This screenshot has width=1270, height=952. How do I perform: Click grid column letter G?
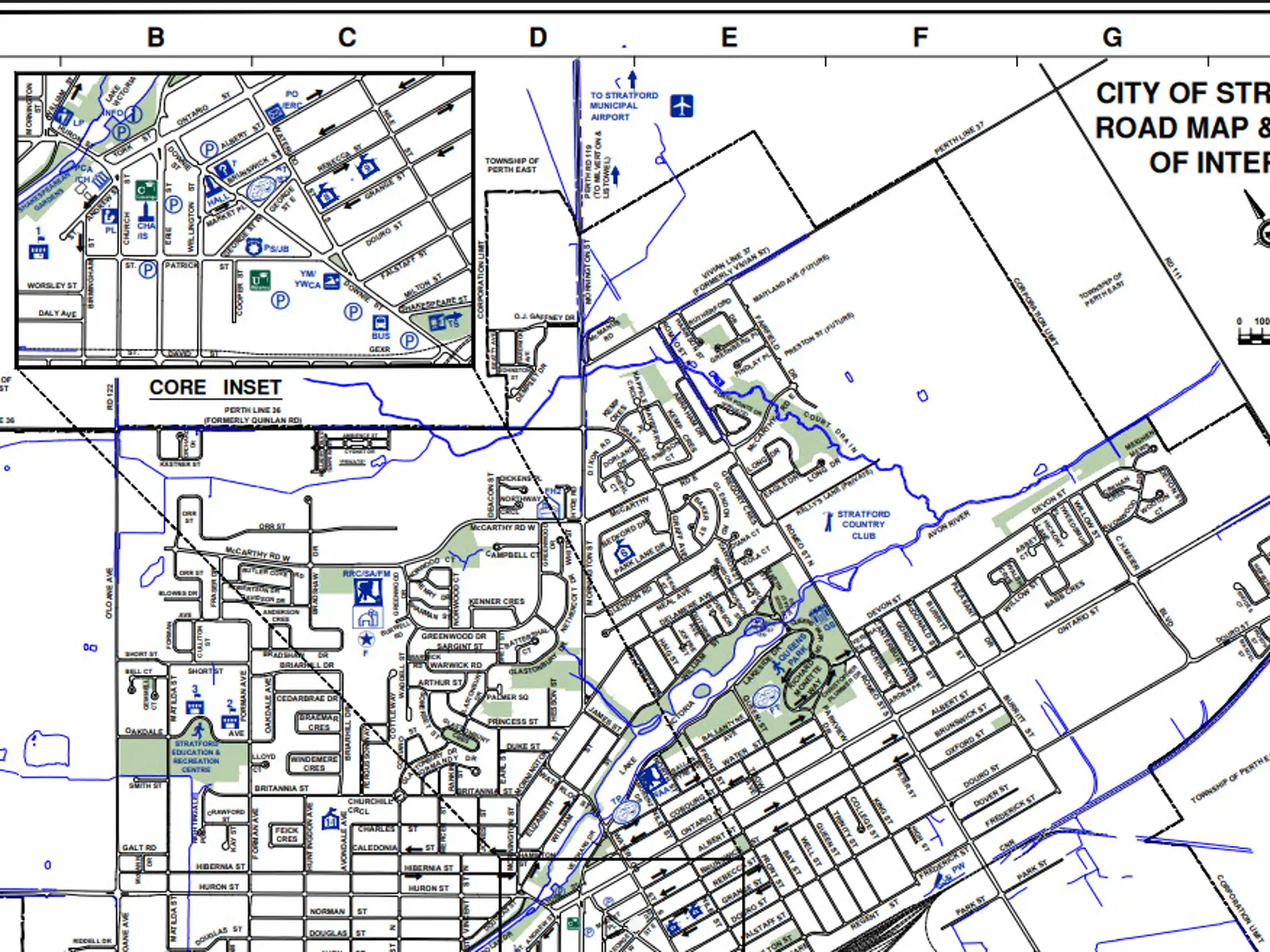[x=1112, y=37]
